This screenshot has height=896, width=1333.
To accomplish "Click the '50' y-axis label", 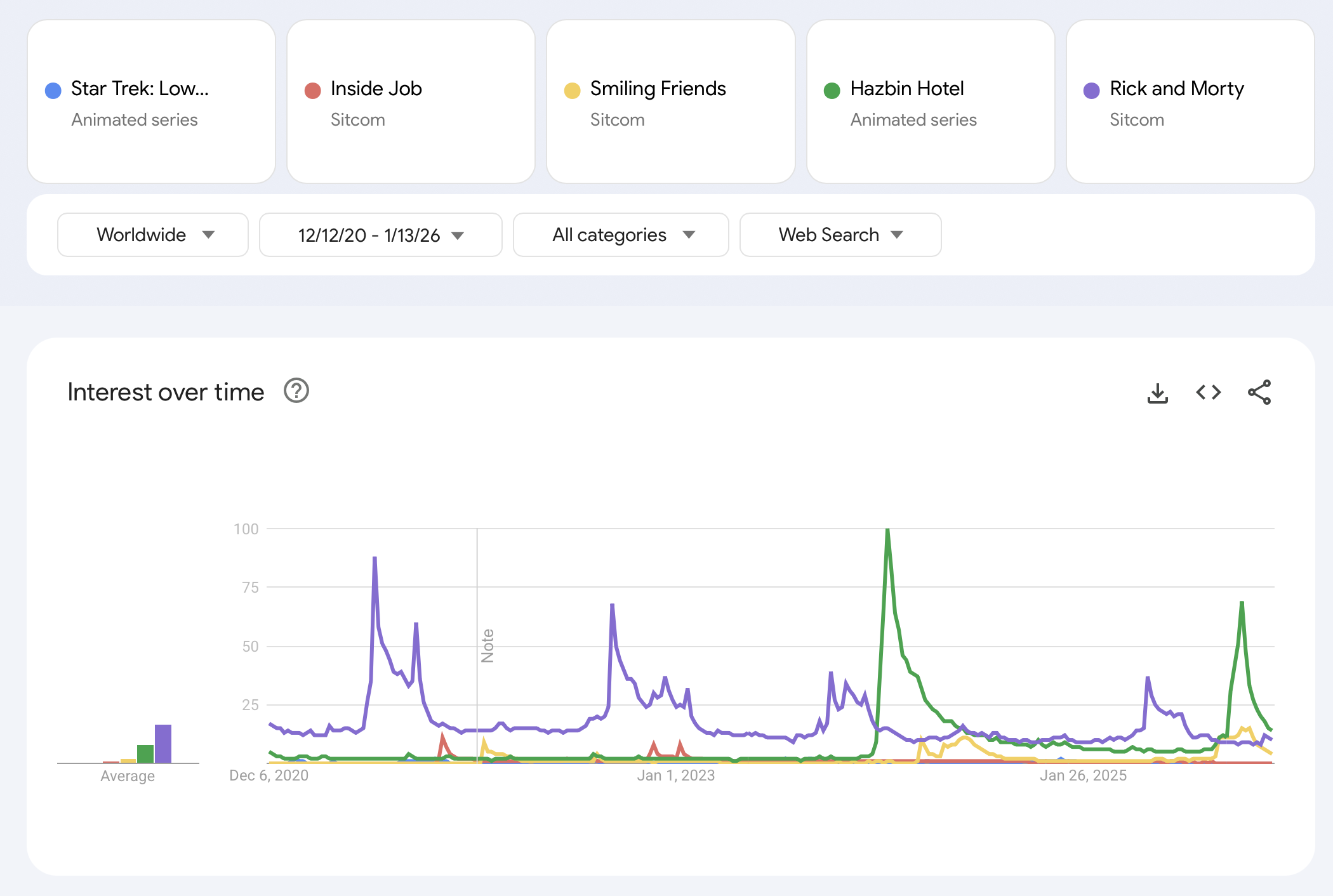I will pos(251,647).
